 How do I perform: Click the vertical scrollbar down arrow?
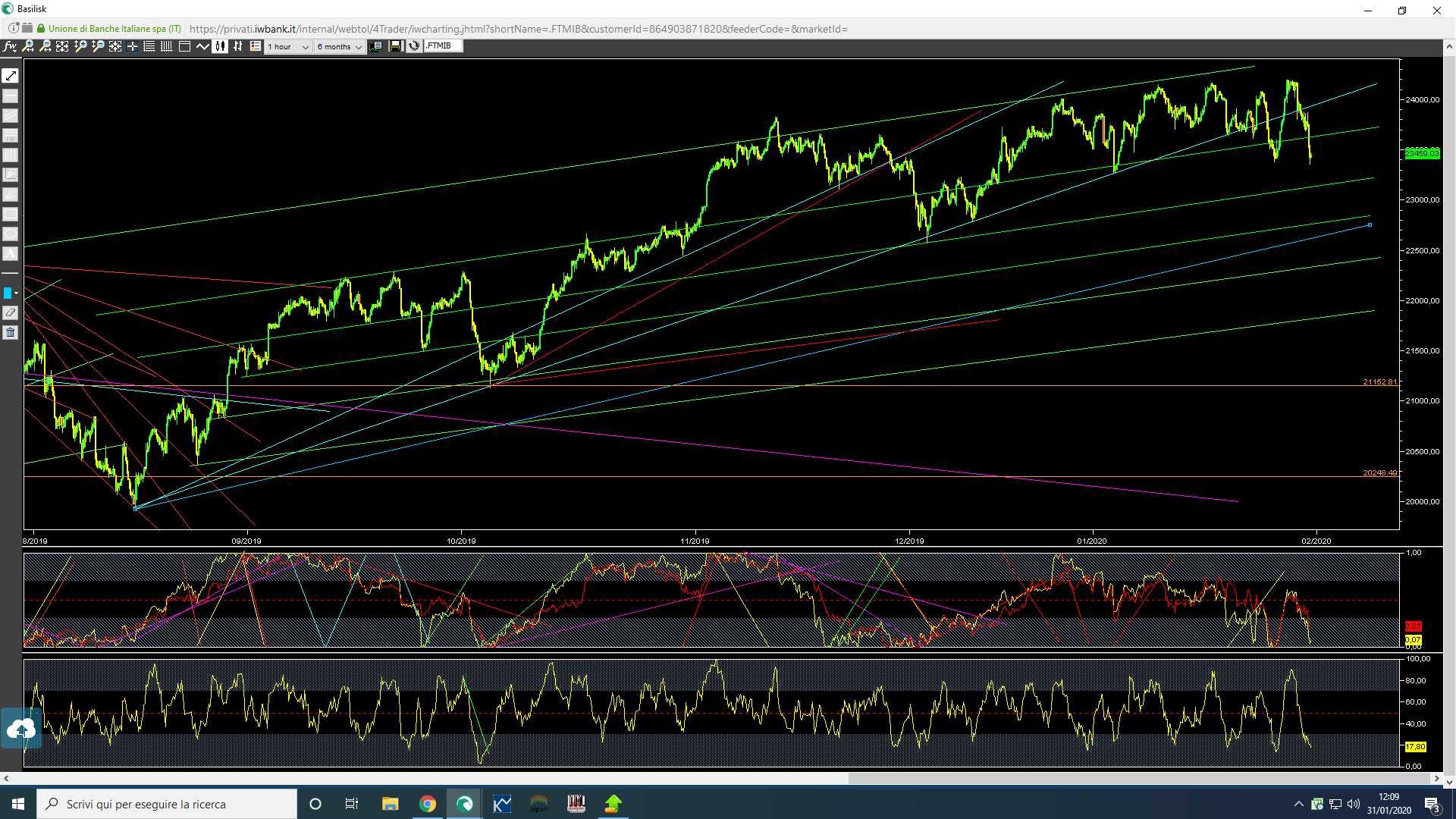[1449, 782]
